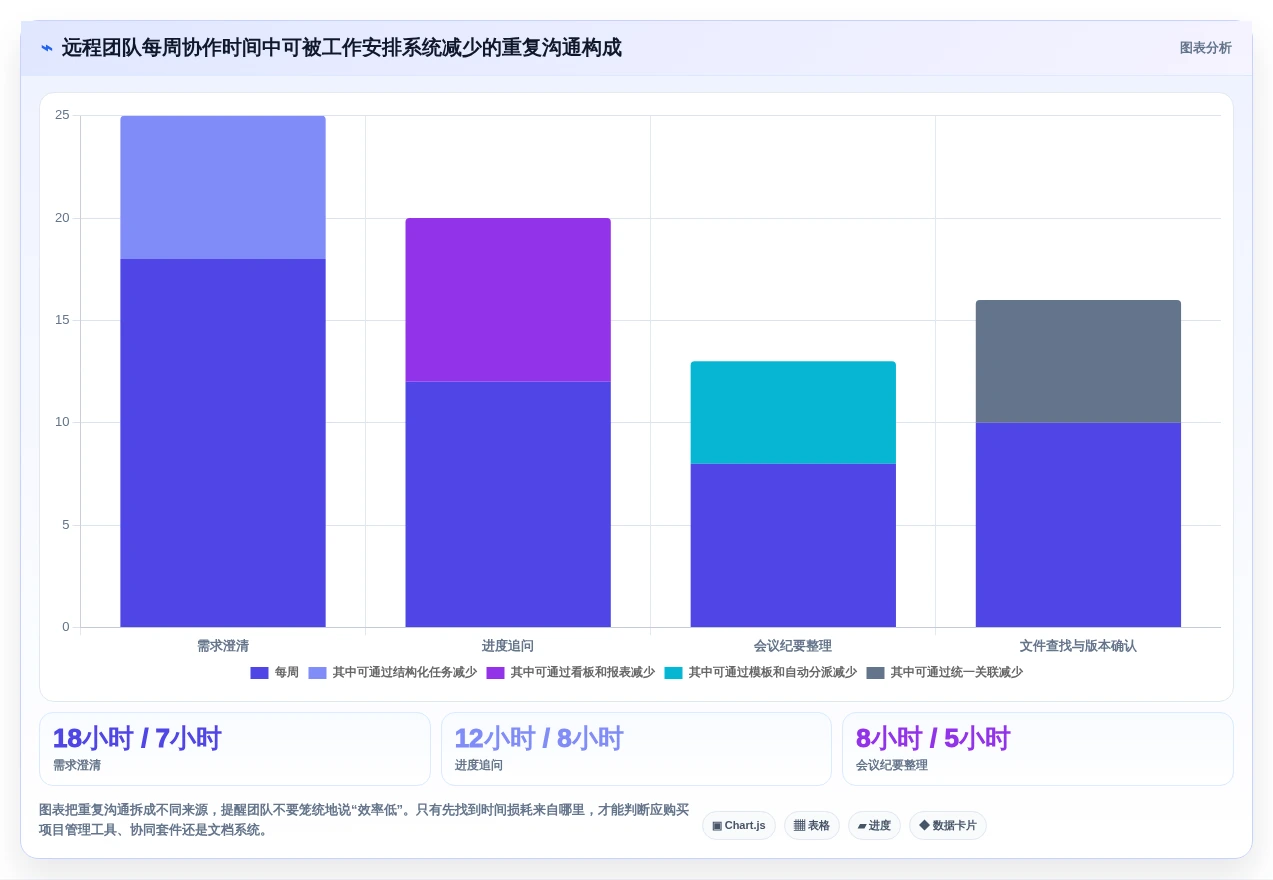The width and height of the screenshot is (1273, 880).
Task: Click the 图表分析 label in header
Action: (x=1205, y=48)
